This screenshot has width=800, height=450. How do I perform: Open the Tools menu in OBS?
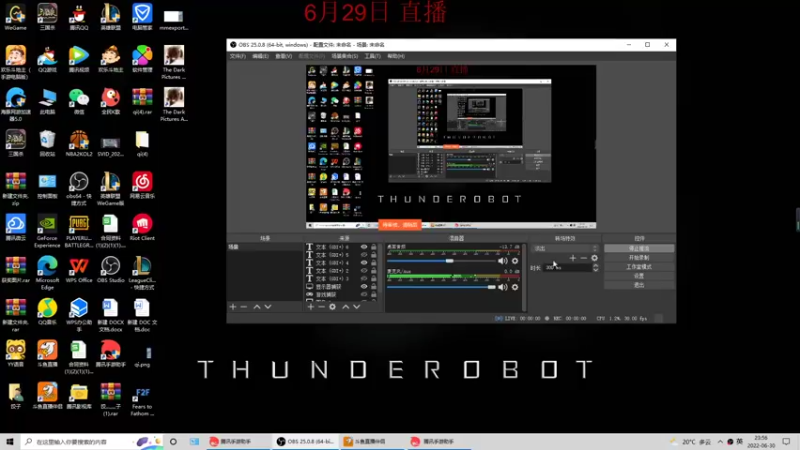[372, 56]
